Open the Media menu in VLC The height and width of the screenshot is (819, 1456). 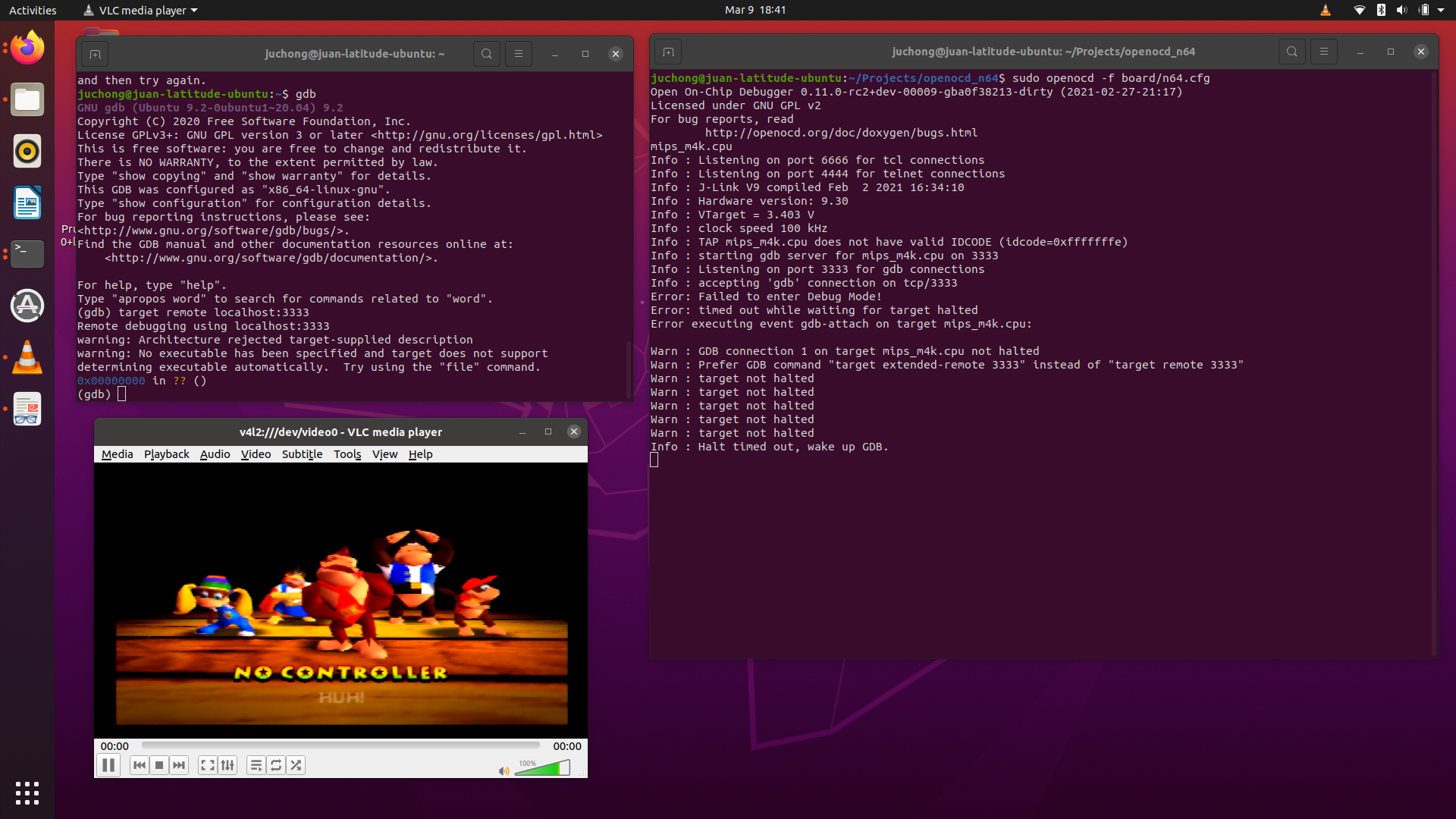(116, 453)
